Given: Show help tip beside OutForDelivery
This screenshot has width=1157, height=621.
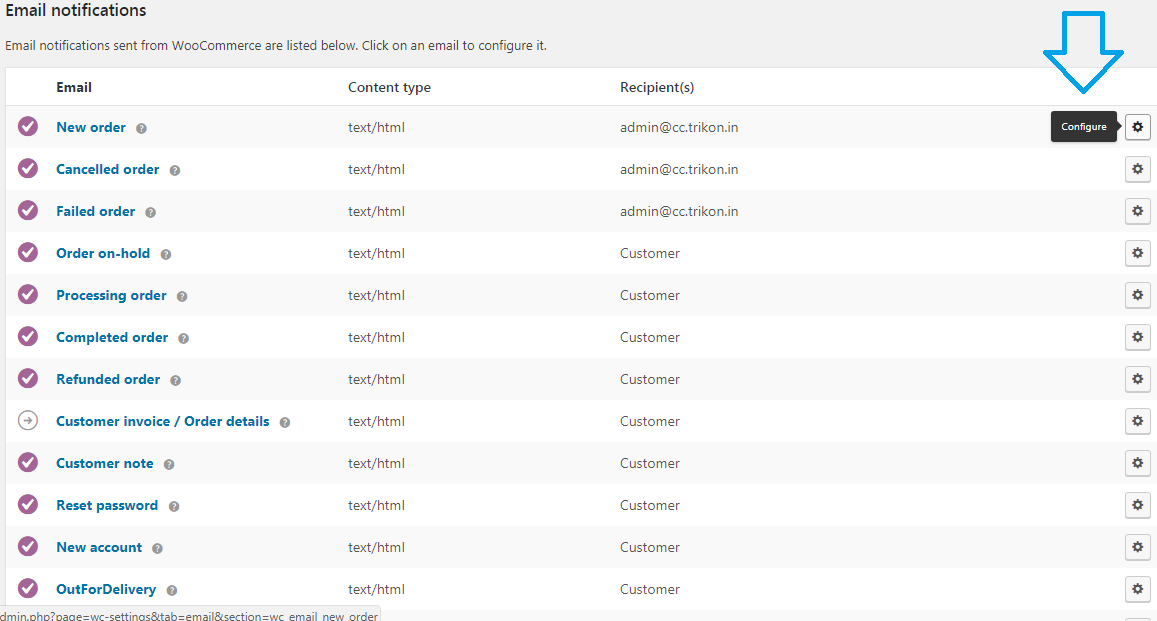Looking at the screenshot, I should pos(172,591).
